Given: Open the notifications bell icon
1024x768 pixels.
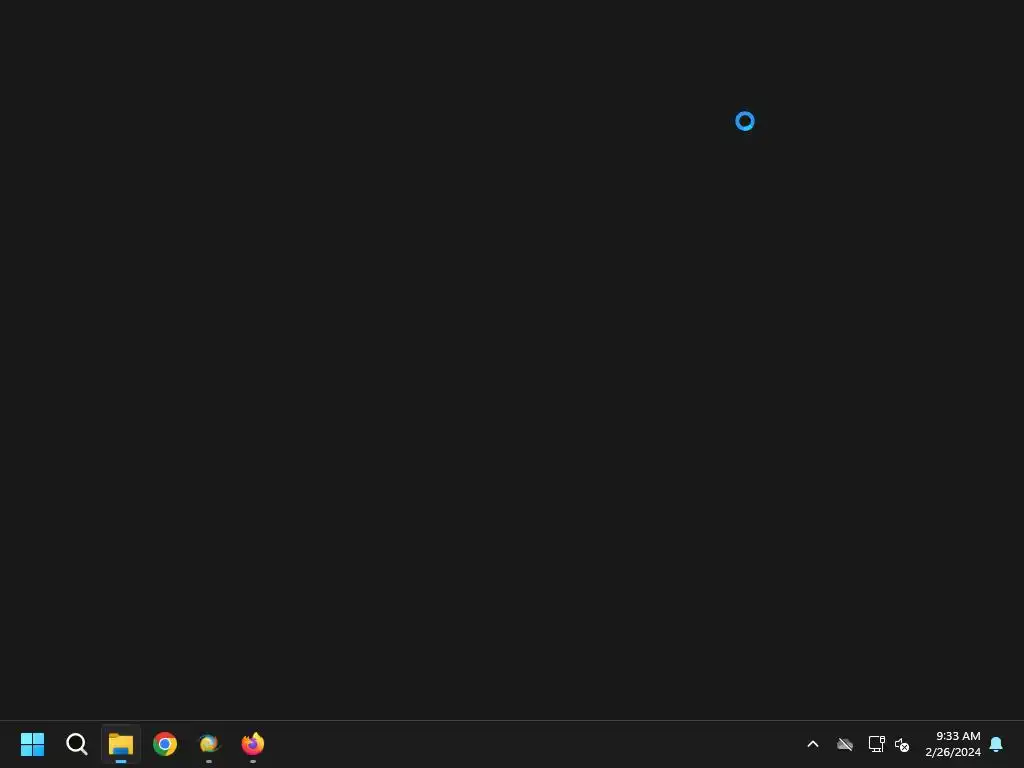Looking at the screenshot, I should 996,744.
